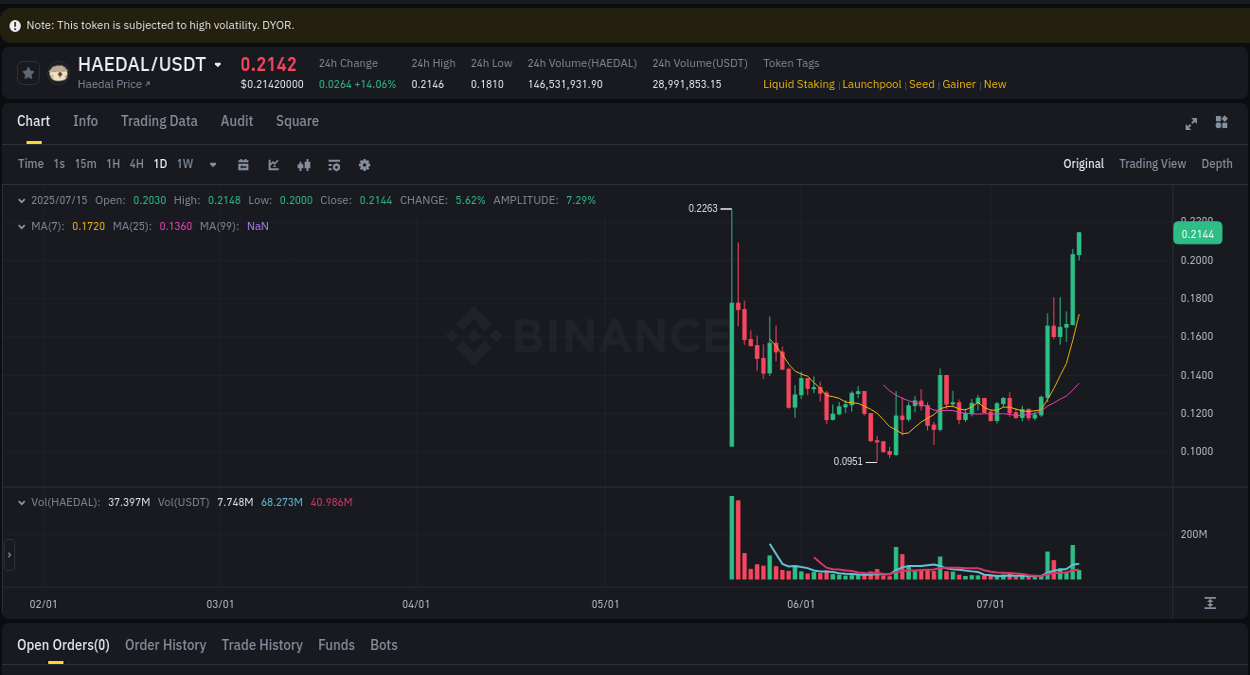The width and height of the screenshot is (1250, 675).
Task: Open the chart settings gear icon
Action: coord(364,164)
